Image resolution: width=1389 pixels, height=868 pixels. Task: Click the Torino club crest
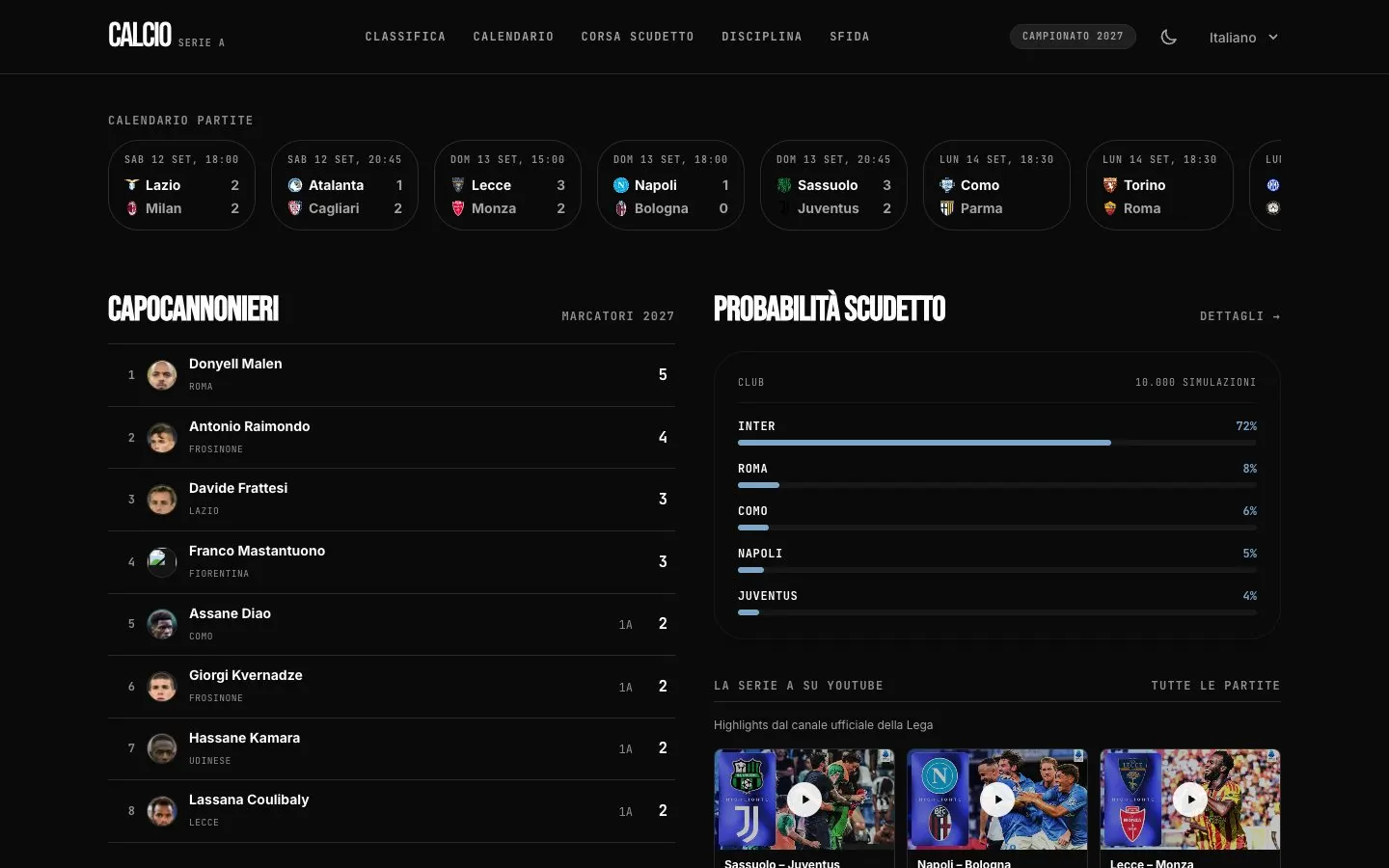click(x=1110, y=185)
